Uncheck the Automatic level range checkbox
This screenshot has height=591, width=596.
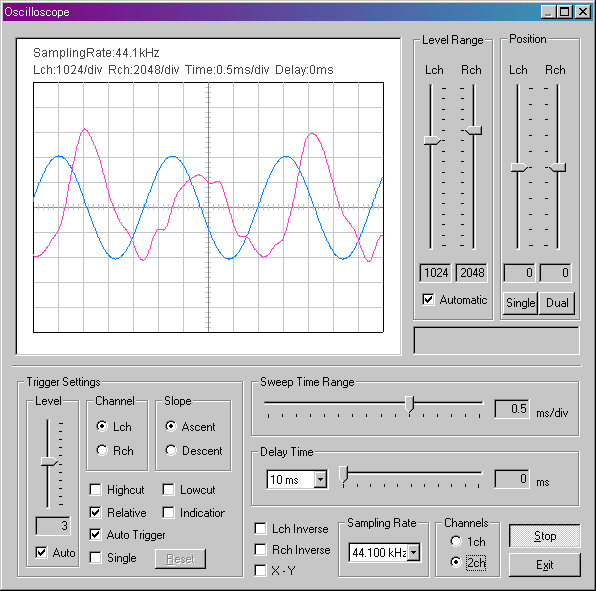tap(428, 299)
